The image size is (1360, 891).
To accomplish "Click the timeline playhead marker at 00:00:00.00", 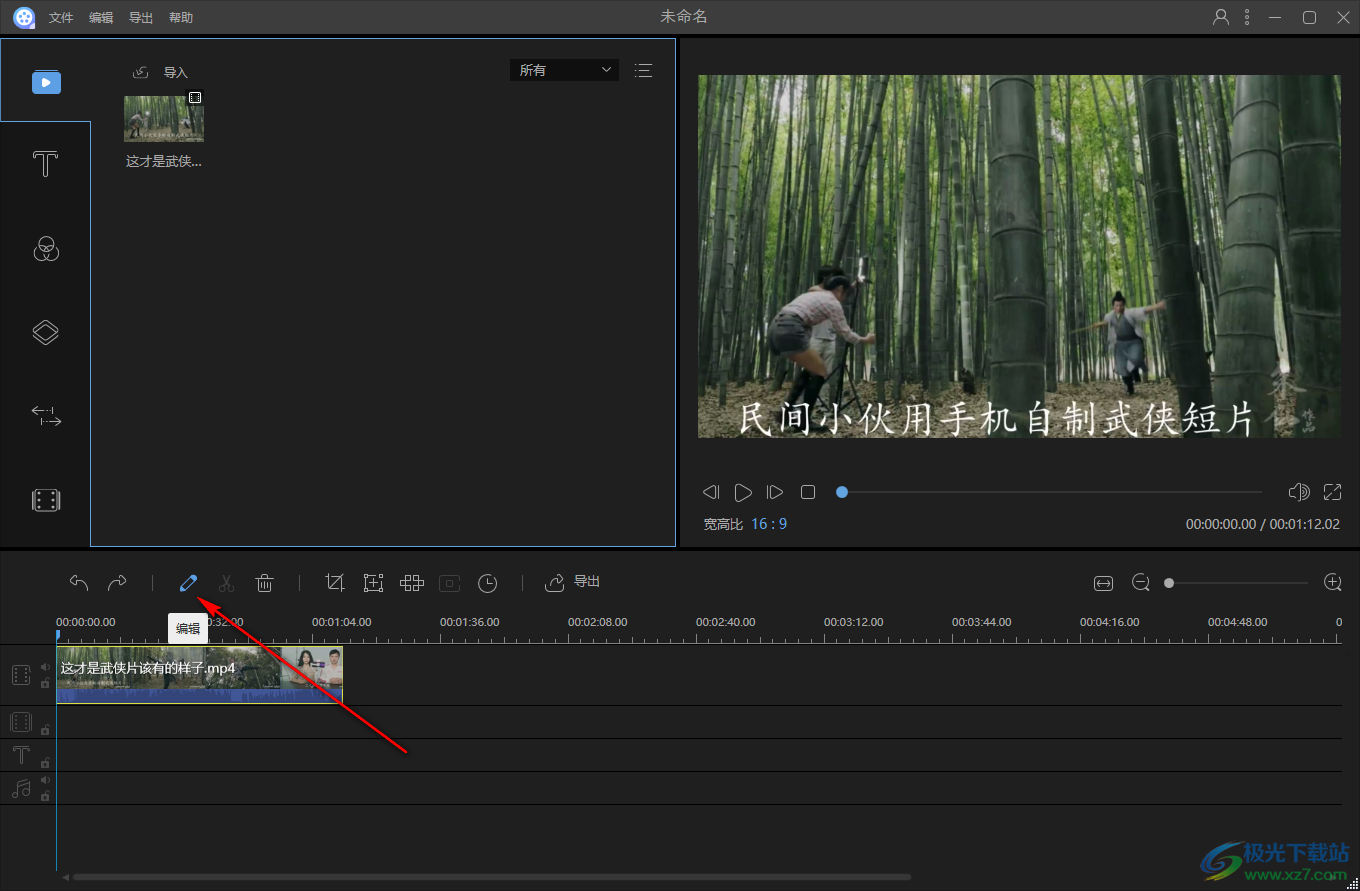I will point(57,636).
